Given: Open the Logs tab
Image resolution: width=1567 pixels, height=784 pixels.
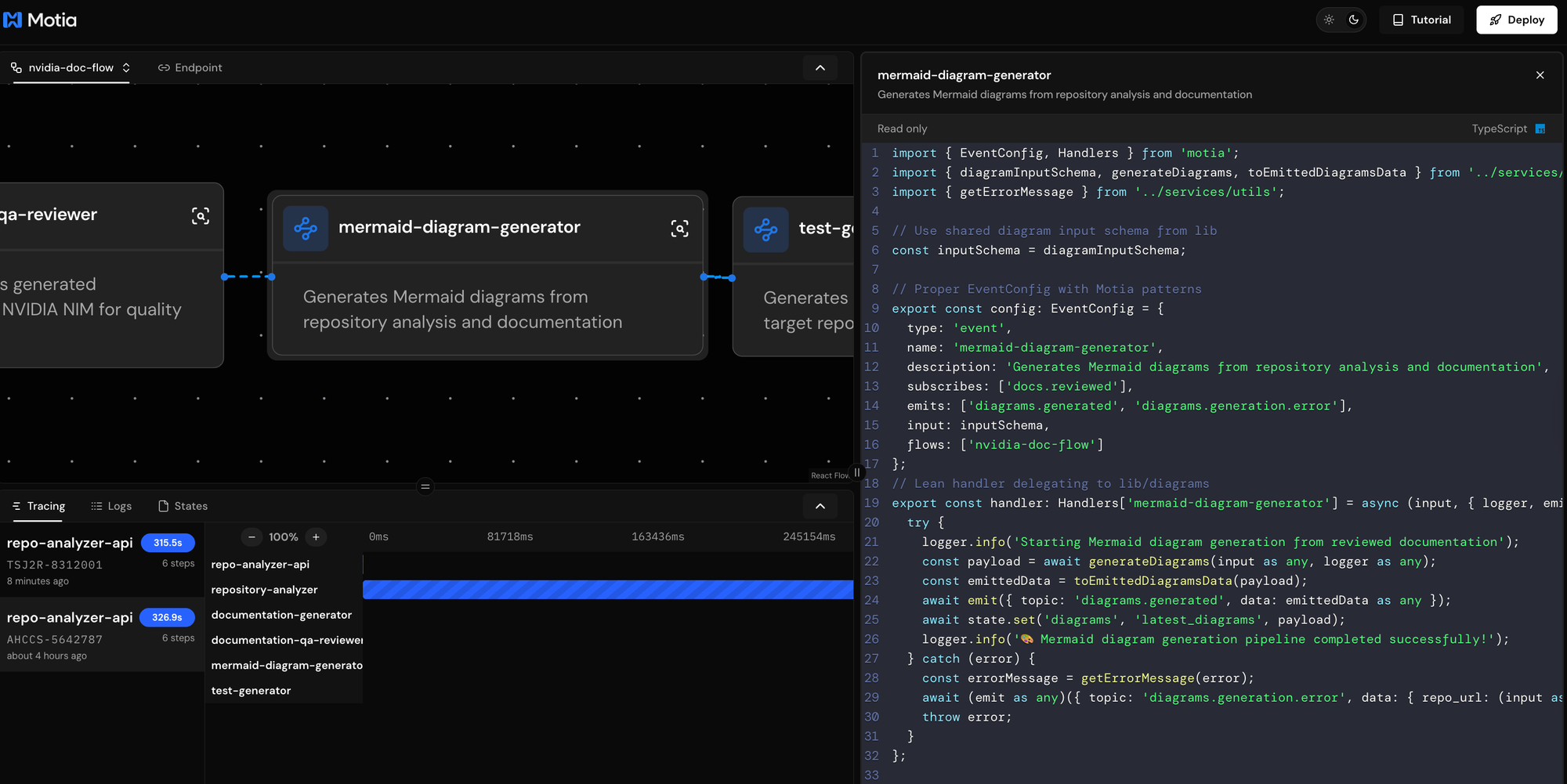Looking at the screenshot, I should [111, 506].
